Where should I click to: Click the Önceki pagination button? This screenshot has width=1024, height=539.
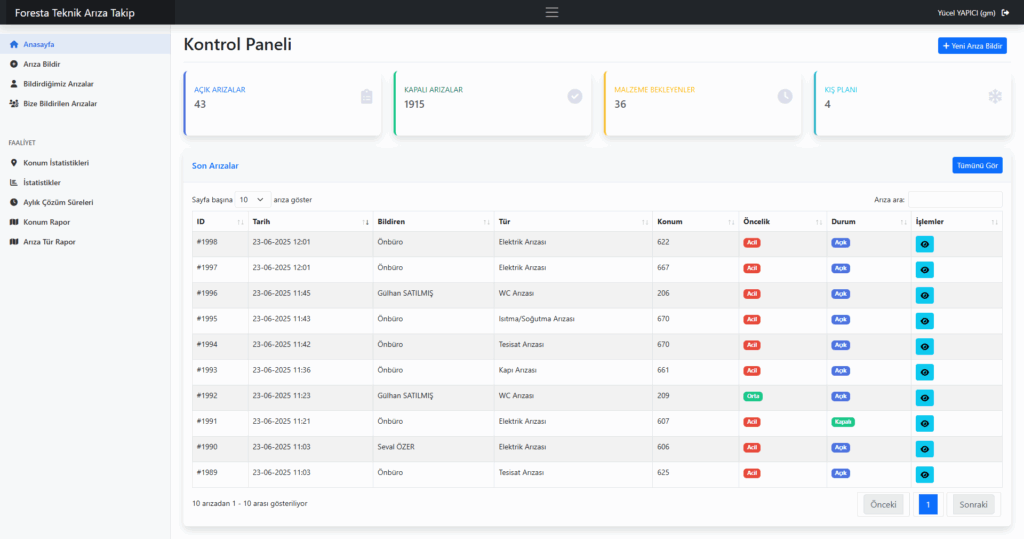(x=883, y=504)
